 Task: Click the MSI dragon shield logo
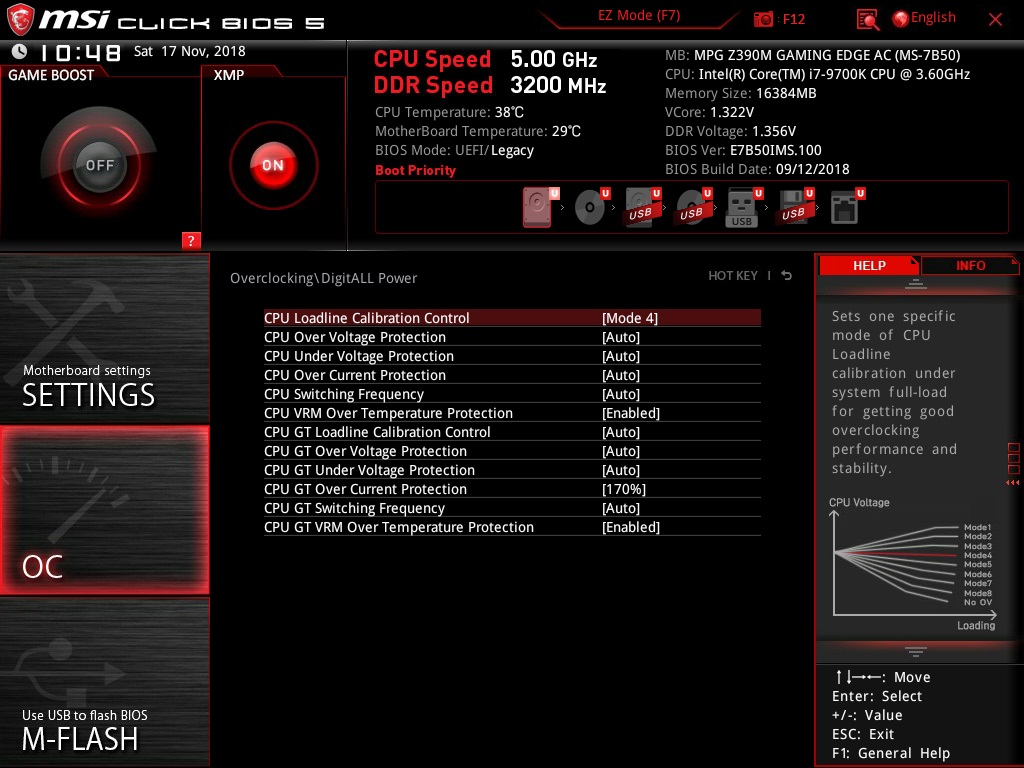pyautogui.click(x=20, y=20)
